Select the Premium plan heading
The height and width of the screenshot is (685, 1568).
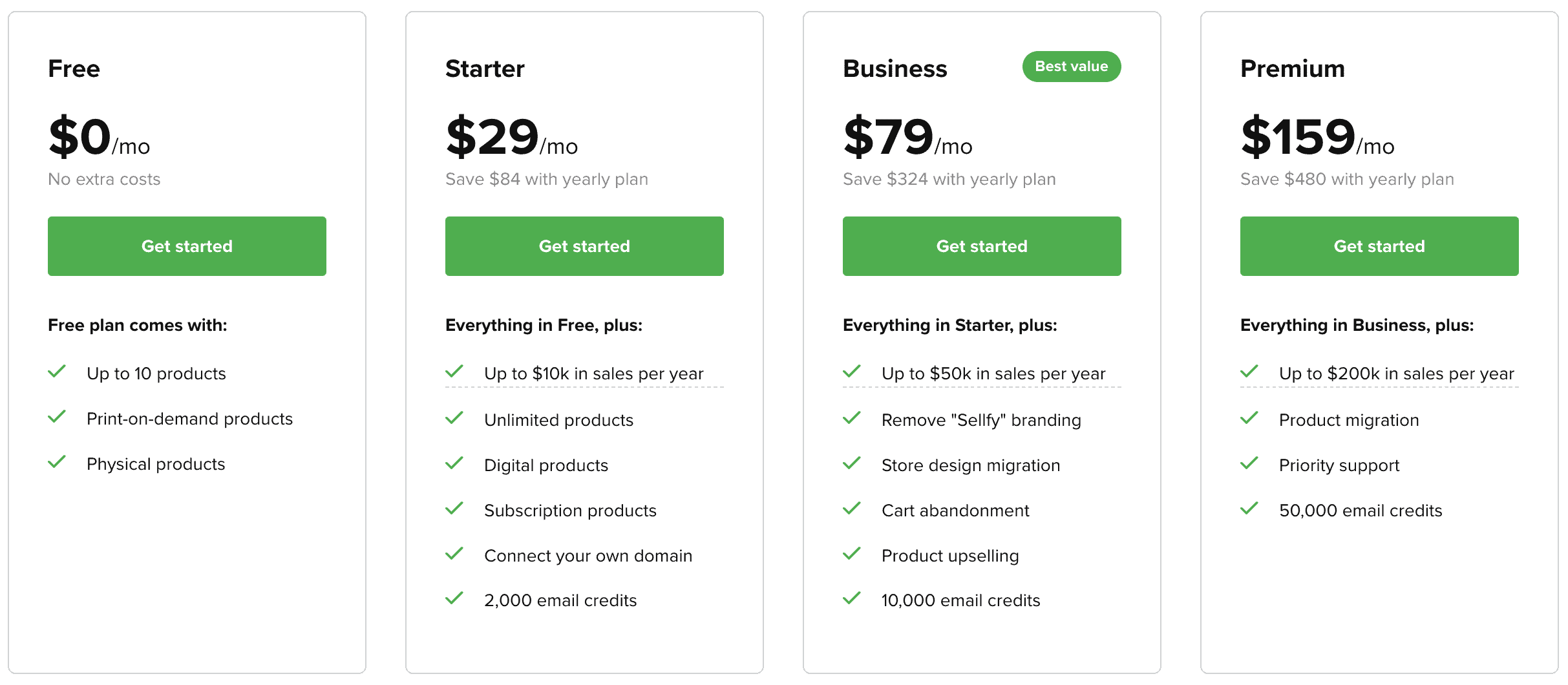[x=1292, y=68]
